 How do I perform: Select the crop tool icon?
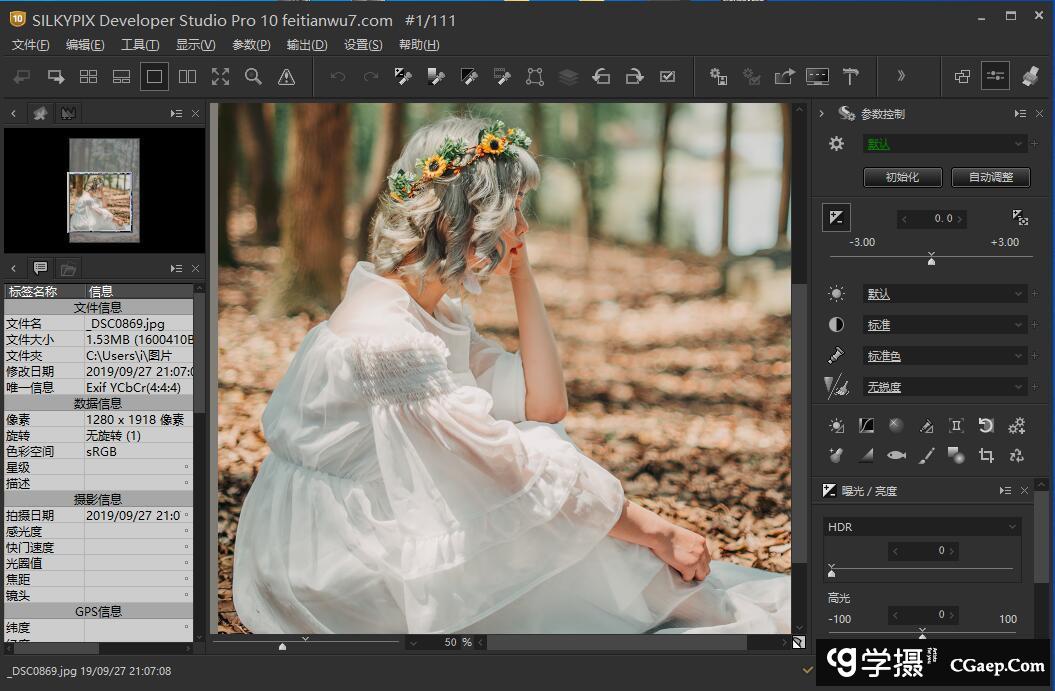tap(986, 456)
